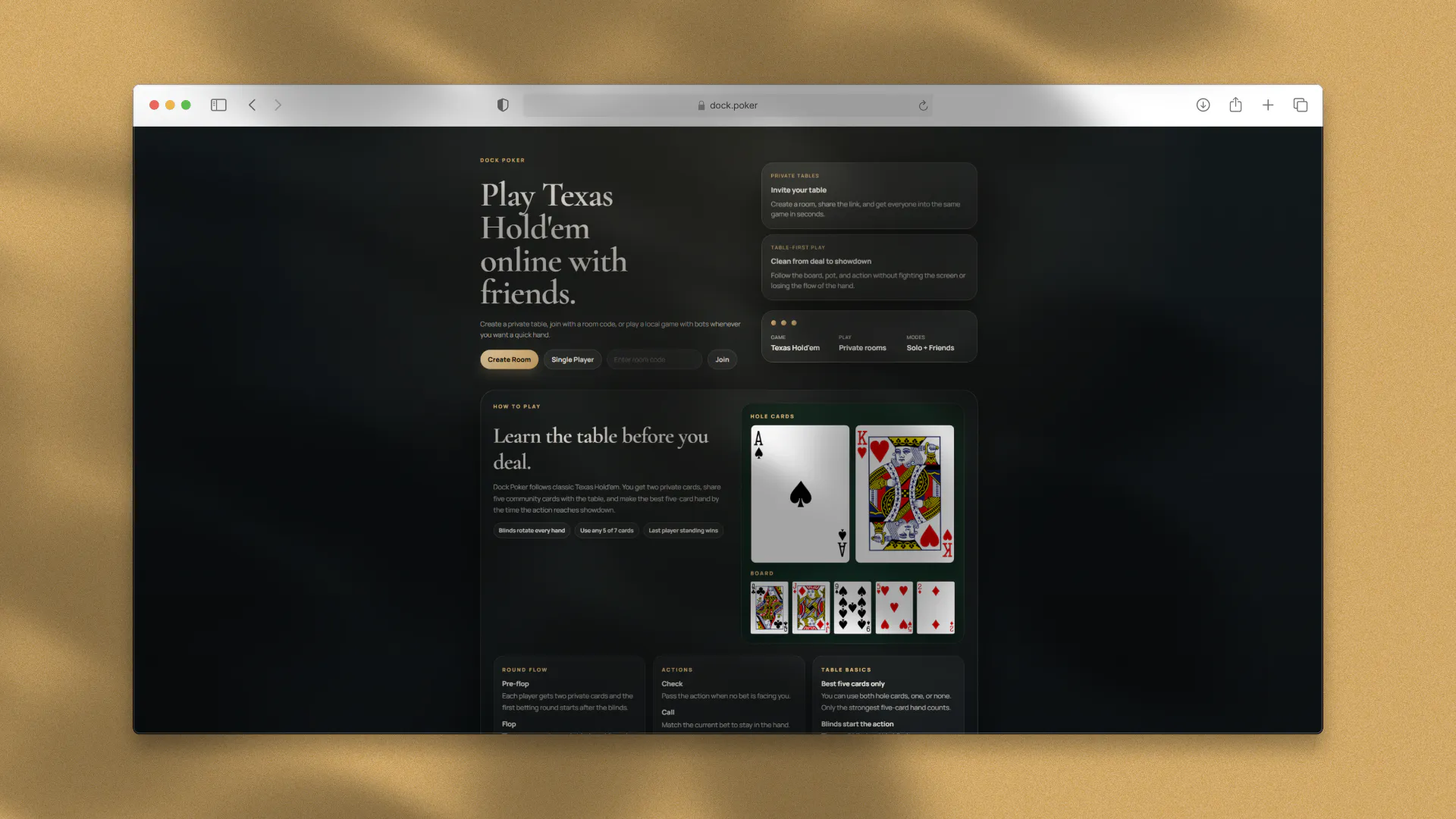
Task: Click 'Best five cards only' entry
Action: pyautogui.click(x=853, y=684)
